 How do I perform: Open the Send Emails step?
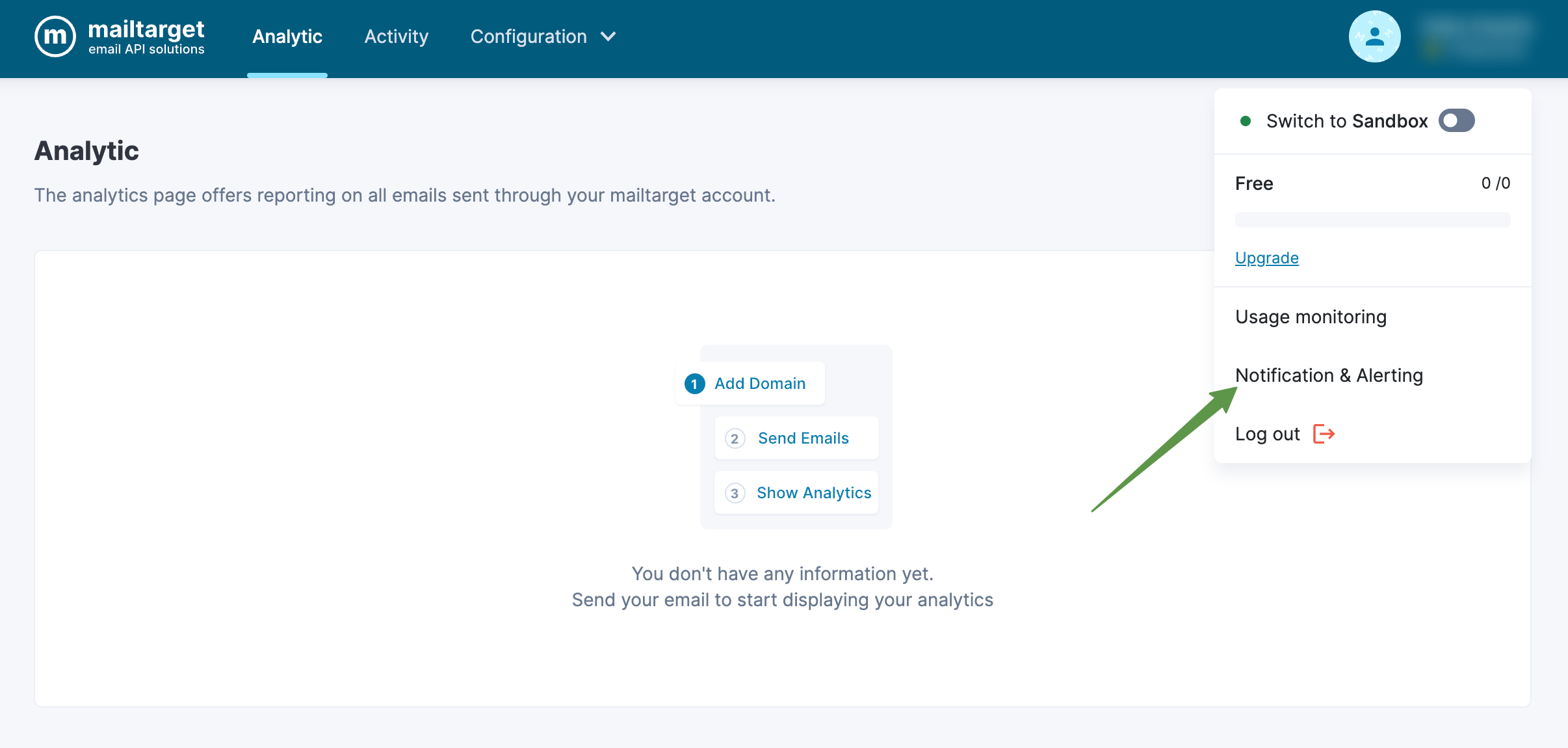pos(803,438)
